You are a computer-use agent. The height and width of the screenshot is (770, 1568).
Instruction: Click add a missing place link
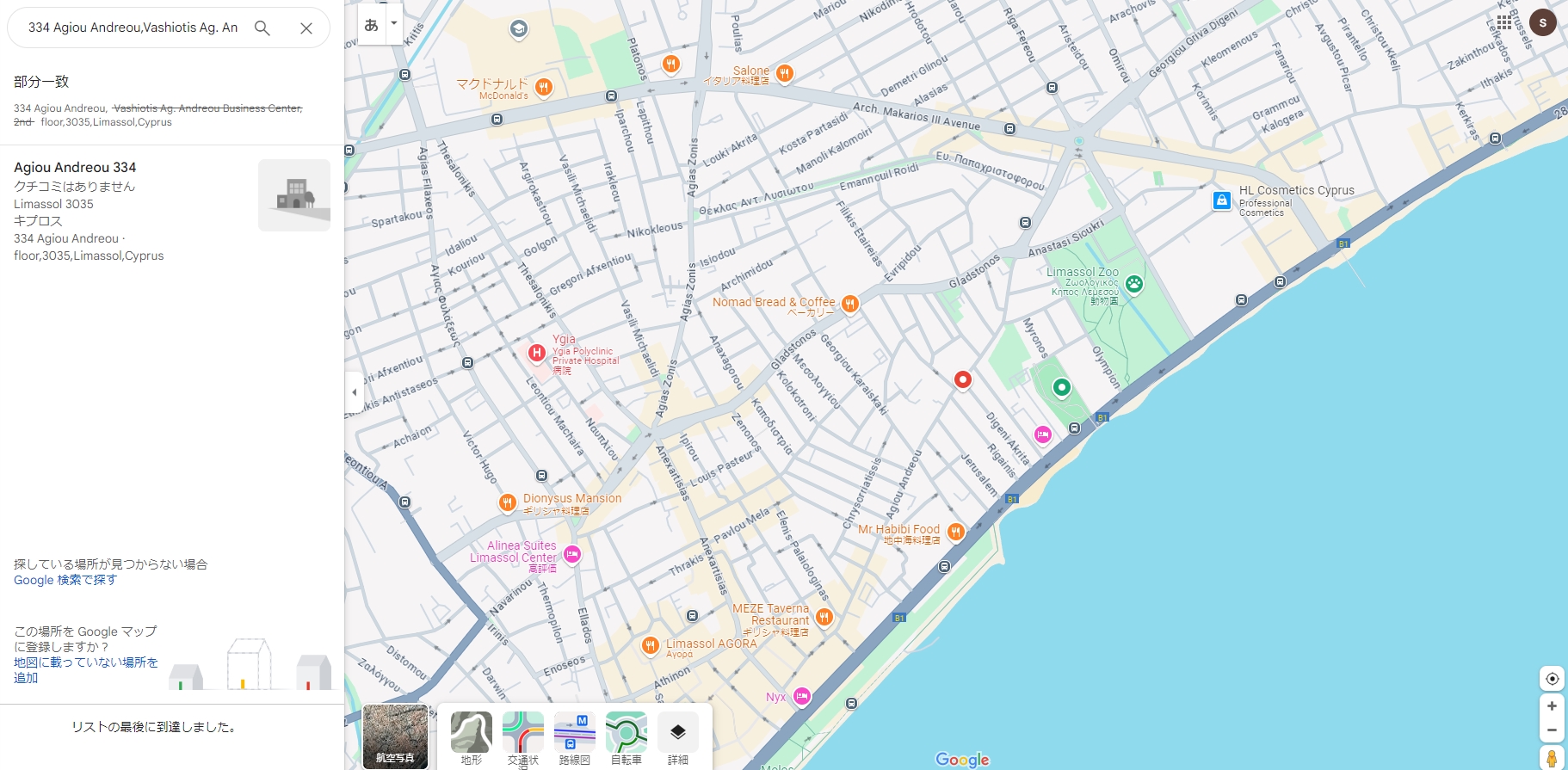coord(86,669)
